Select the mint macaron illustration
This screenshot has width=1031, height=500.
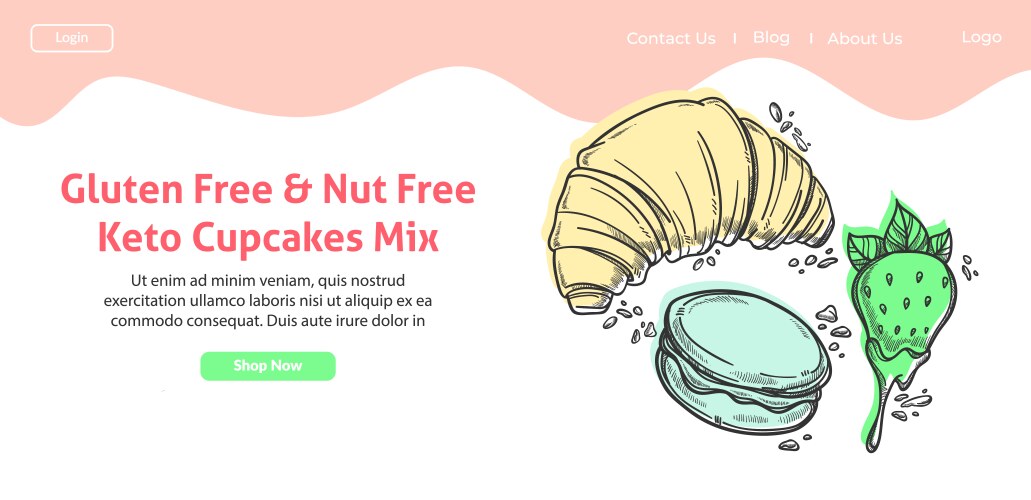pos(743,362)
